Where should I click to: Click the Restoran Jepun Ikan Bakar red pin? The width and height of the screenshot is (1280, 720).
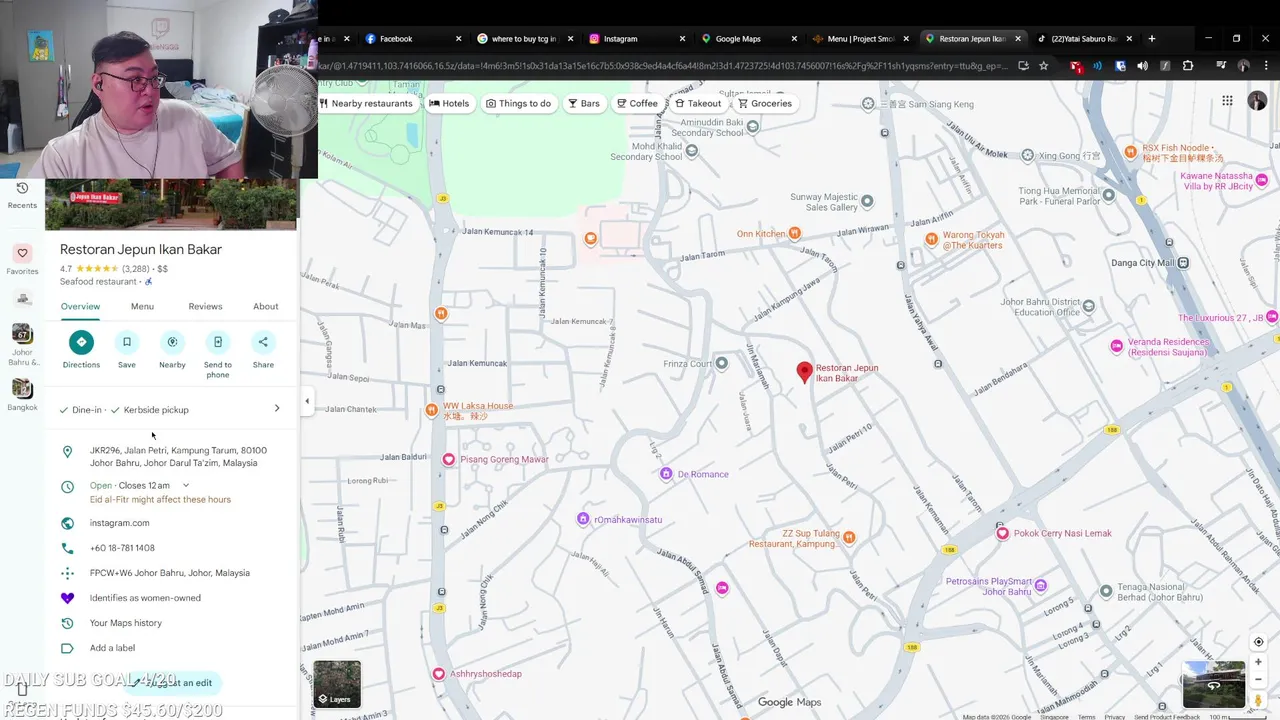coord(804,372)
